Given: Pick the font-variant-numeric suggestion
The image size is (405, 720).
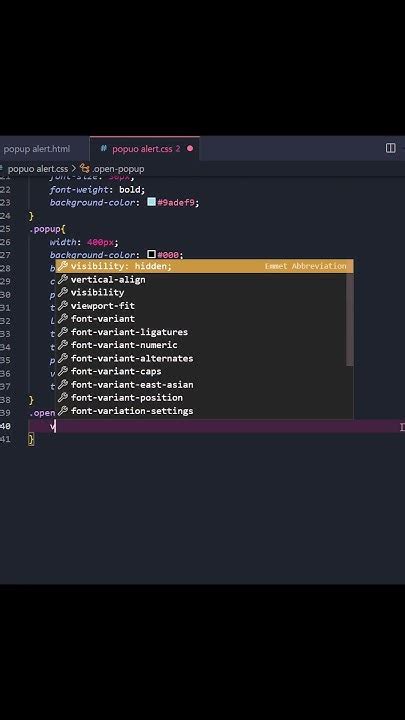Looking at the screenshot, I should (204, 345).
